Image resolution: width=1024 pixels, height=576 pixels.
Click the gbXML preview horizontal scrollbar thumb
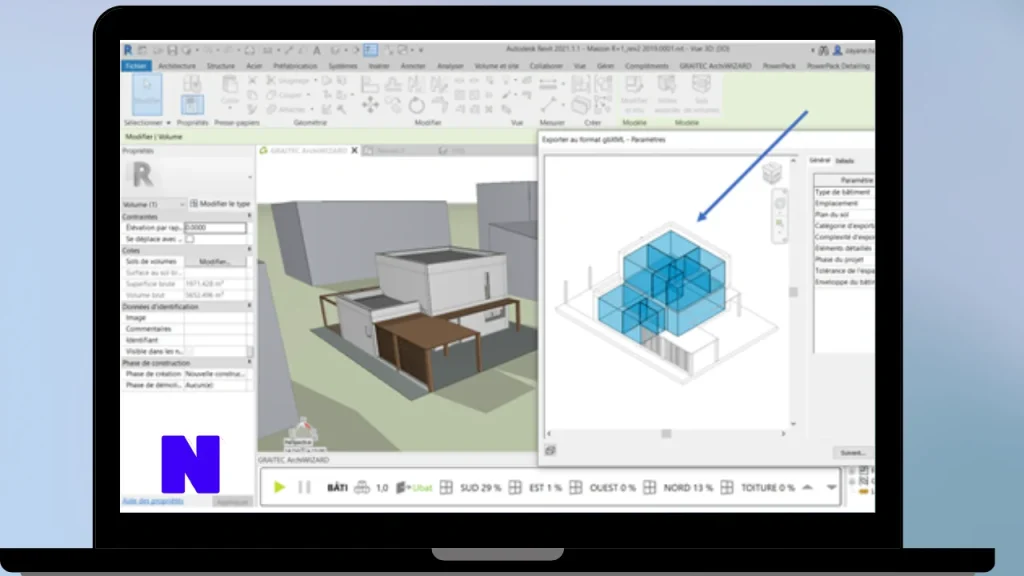tap(666, 434)
